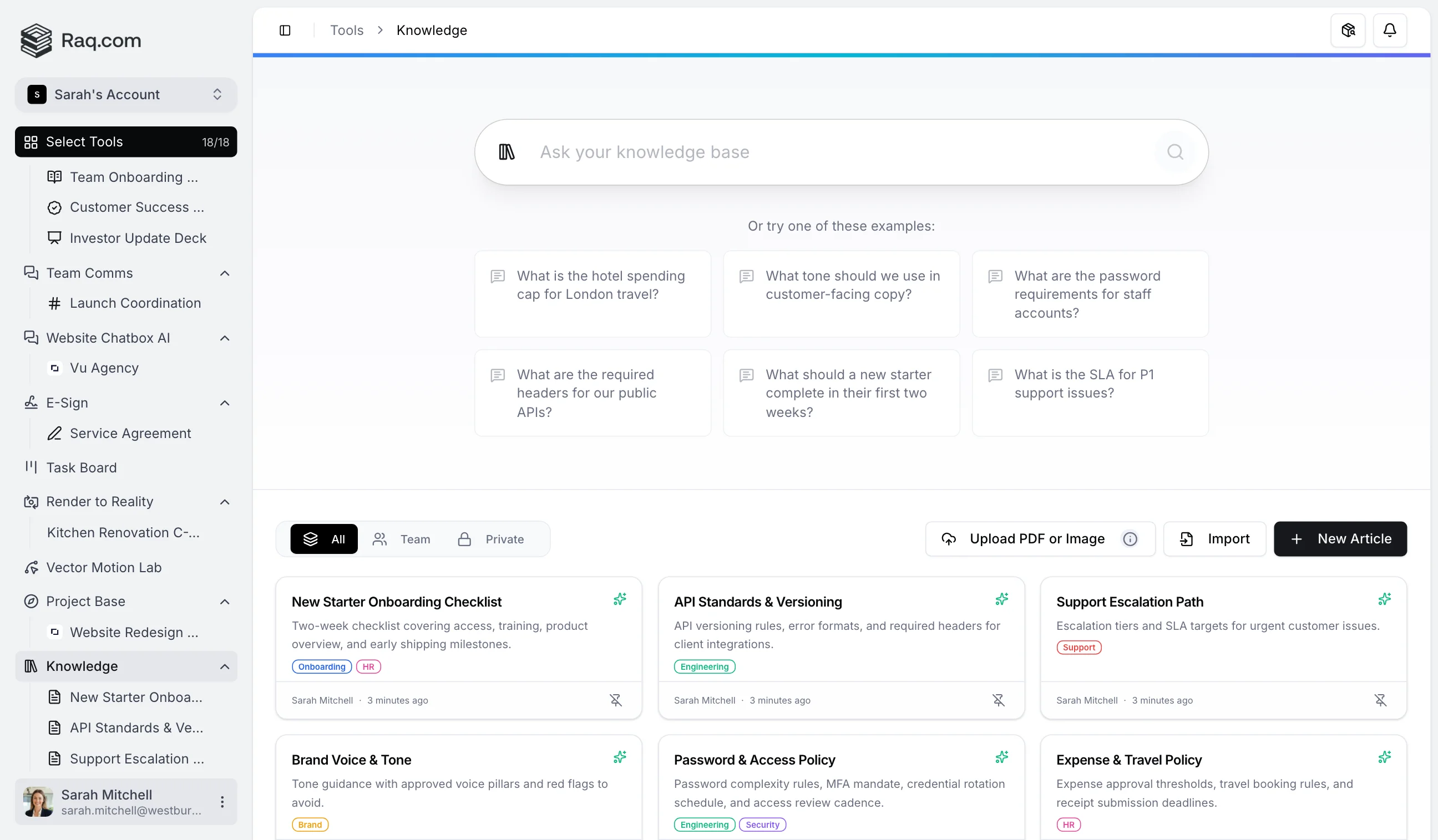Screen dimensions: 1438x840
Task: Open Sarah's Account switcher dropdown
Action: coord(125,94)
